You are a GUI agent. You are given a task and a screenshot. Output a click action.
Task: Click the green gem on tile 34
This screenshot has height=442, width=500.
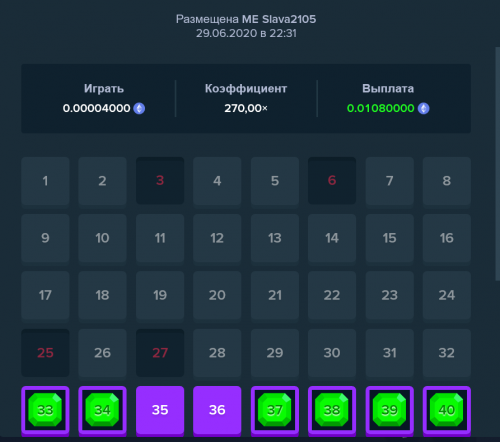(x=102, y=410)
